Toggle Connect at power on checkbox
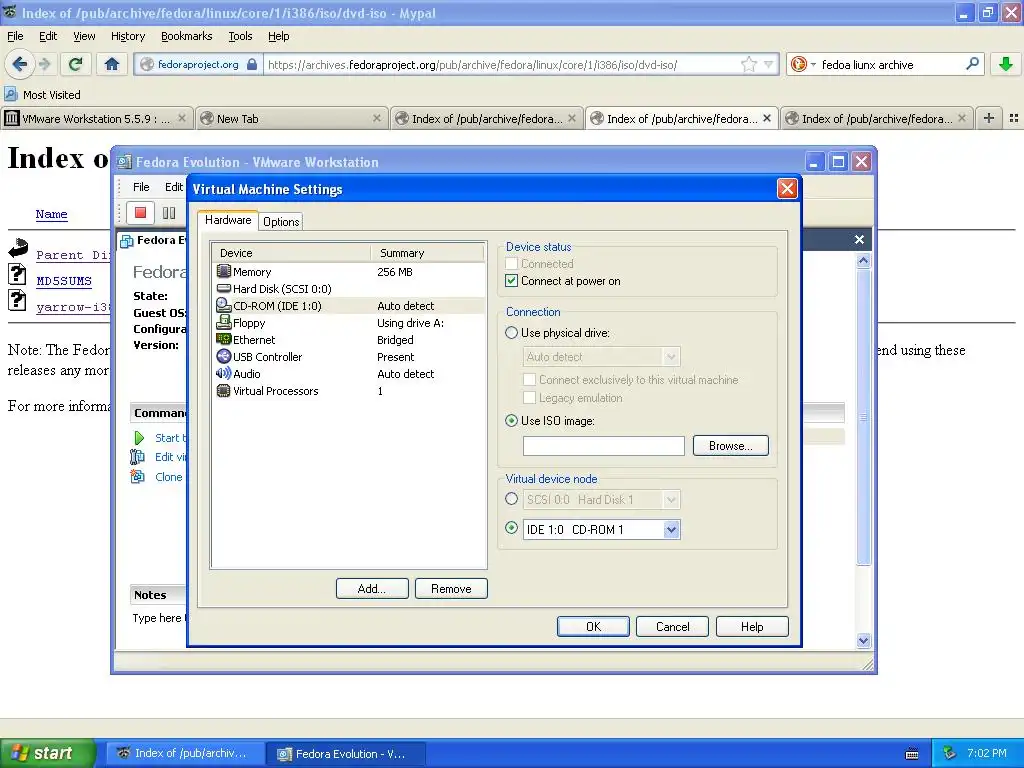This screenshot has height=768, width=1024. click(511, 281)
